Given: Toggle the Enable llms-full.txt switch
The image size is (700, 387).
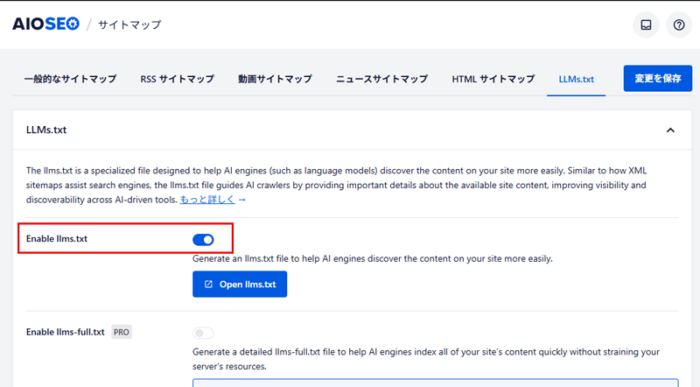Looking at the screenshot, I should (203, 333).
